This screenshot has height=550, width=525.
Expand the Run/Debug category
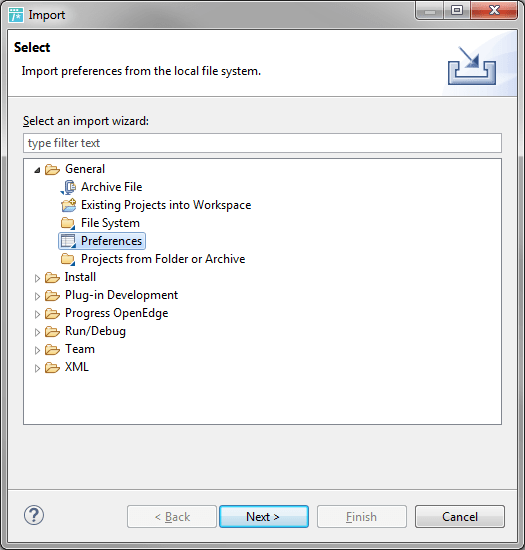pos(37,332)
